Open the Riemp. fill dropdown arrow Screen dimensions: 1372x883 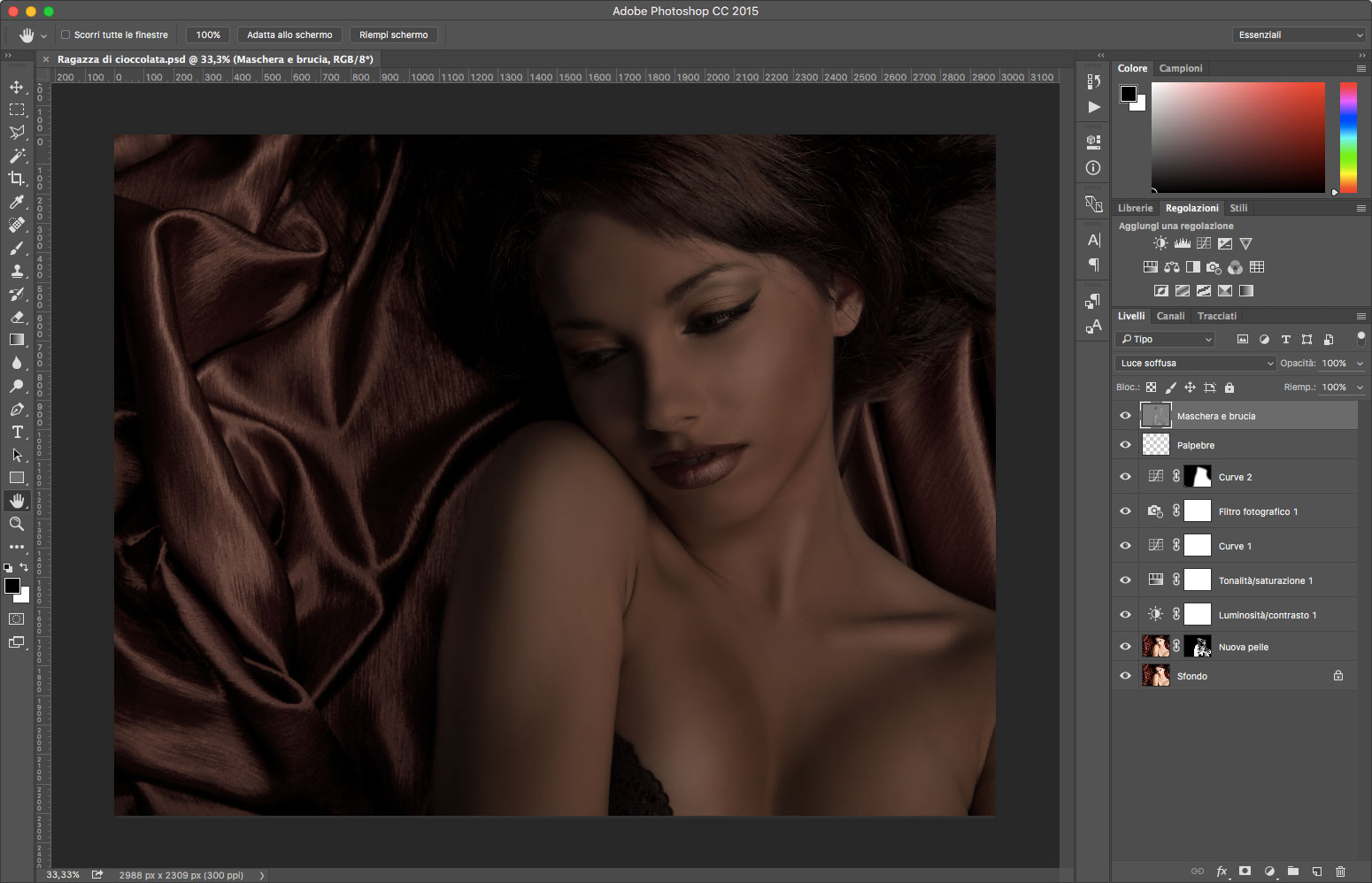tap(1360, 387)
